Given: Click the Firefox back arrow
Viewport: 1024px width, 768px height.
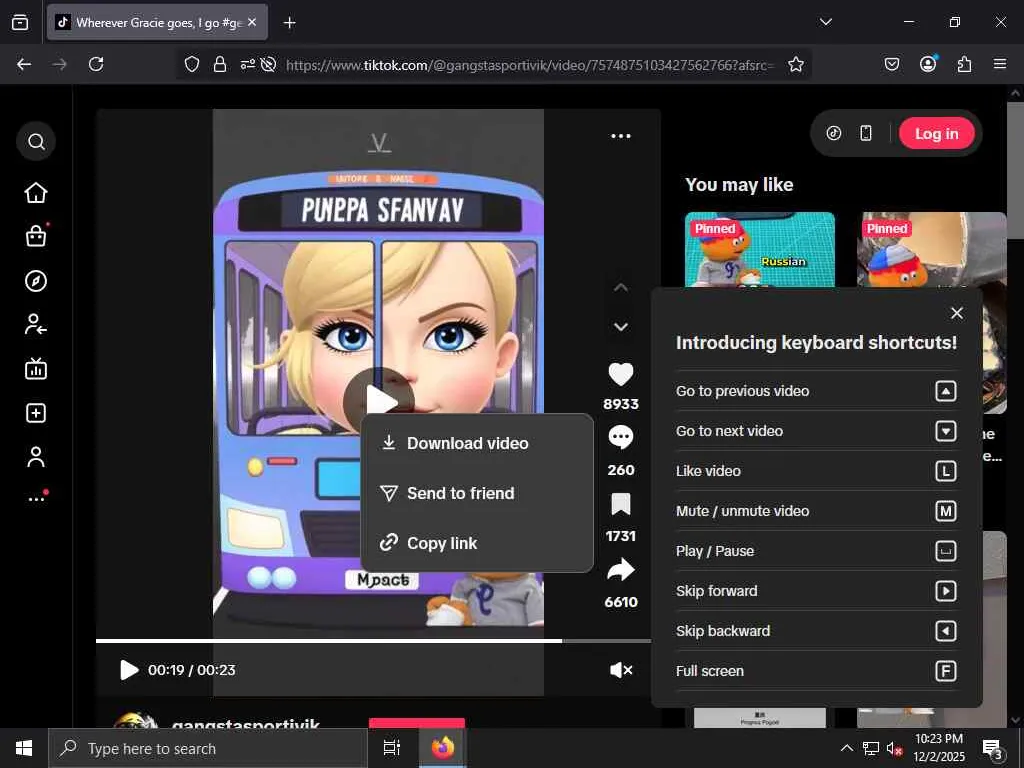Looking at the screenshot, I should point(24,64).
